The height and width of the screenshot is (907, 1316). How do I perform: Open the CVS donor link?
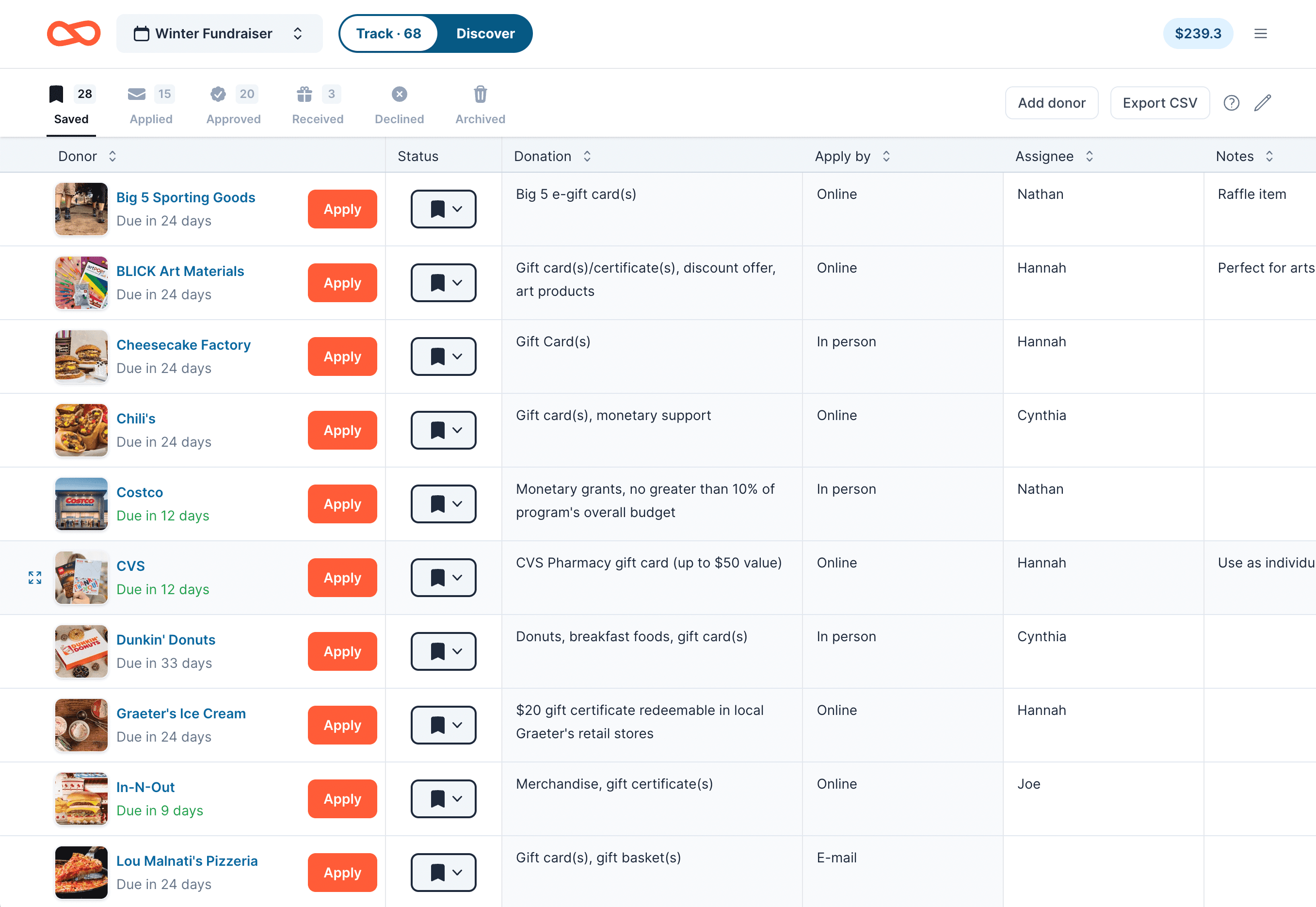[x=130, y=566]
